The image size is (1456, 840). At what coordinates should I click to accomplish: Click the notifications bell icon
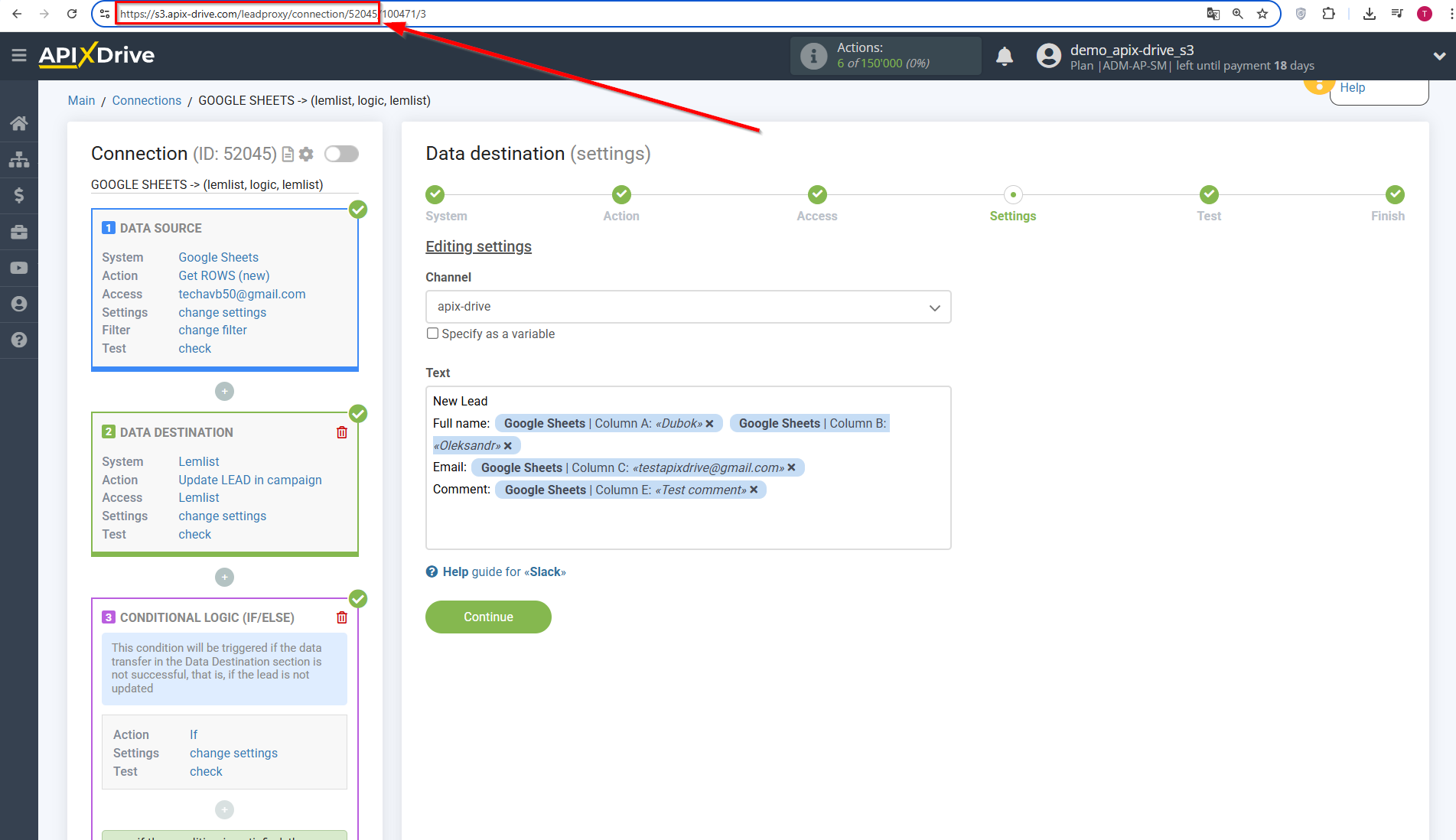click(x=1005, y=56)
